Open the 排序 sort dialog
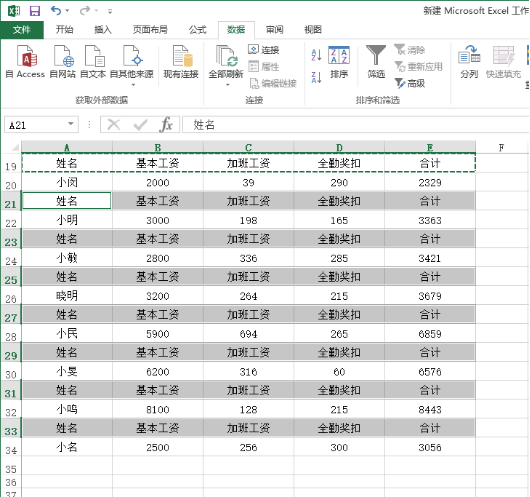Image resolution: width=530 pixels, height=497 pixels. point(339,62)
